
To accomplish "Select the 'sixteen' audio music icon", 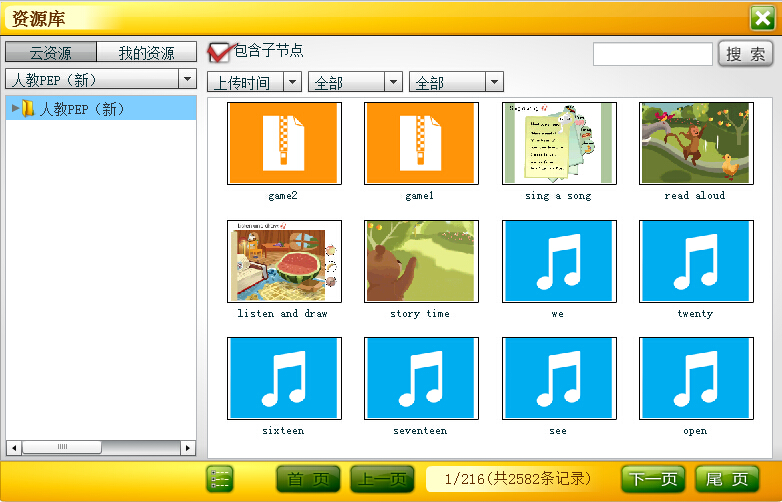I will 284,378.
